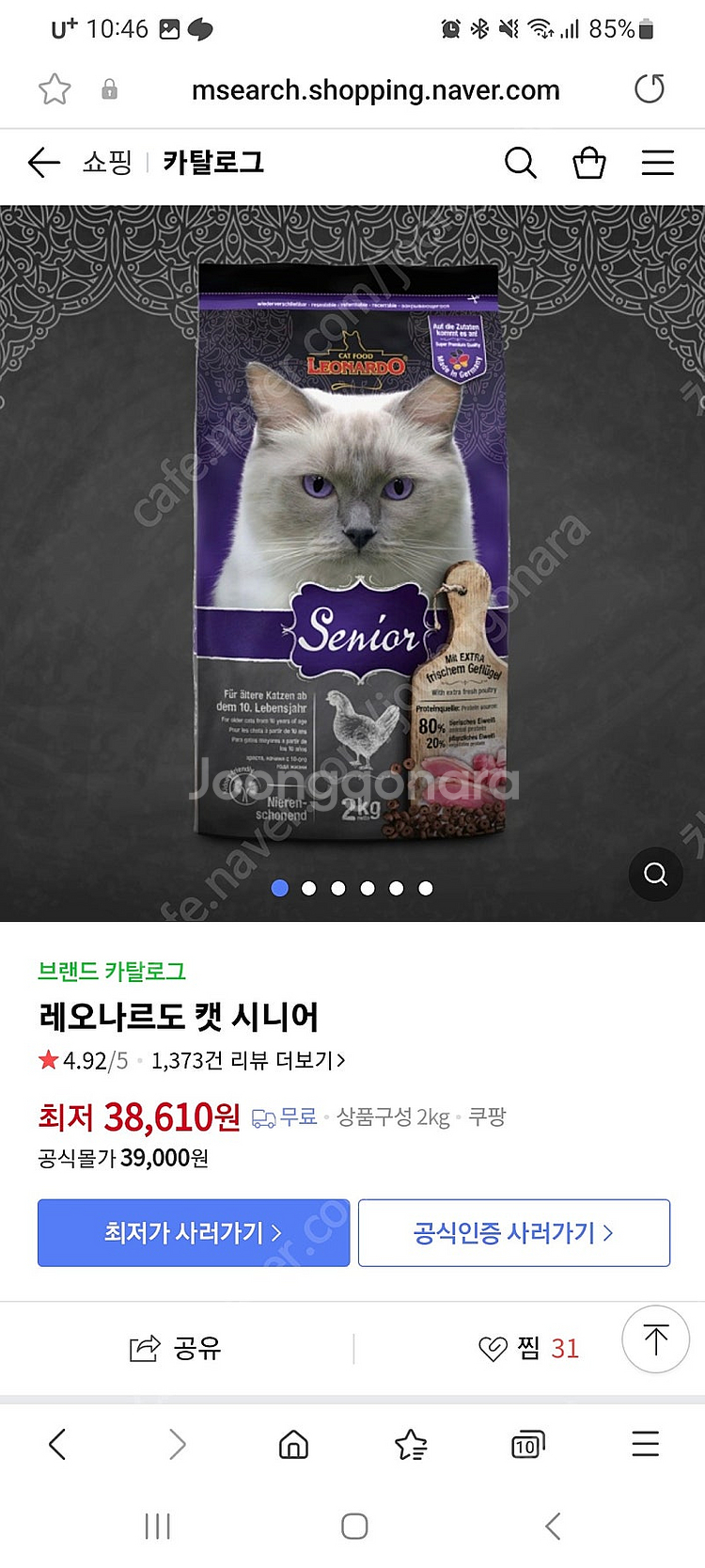Tap the 공식인증 사러가기 button
The height and width of the screenshot is (1568, 705).
click(514, 1232)
